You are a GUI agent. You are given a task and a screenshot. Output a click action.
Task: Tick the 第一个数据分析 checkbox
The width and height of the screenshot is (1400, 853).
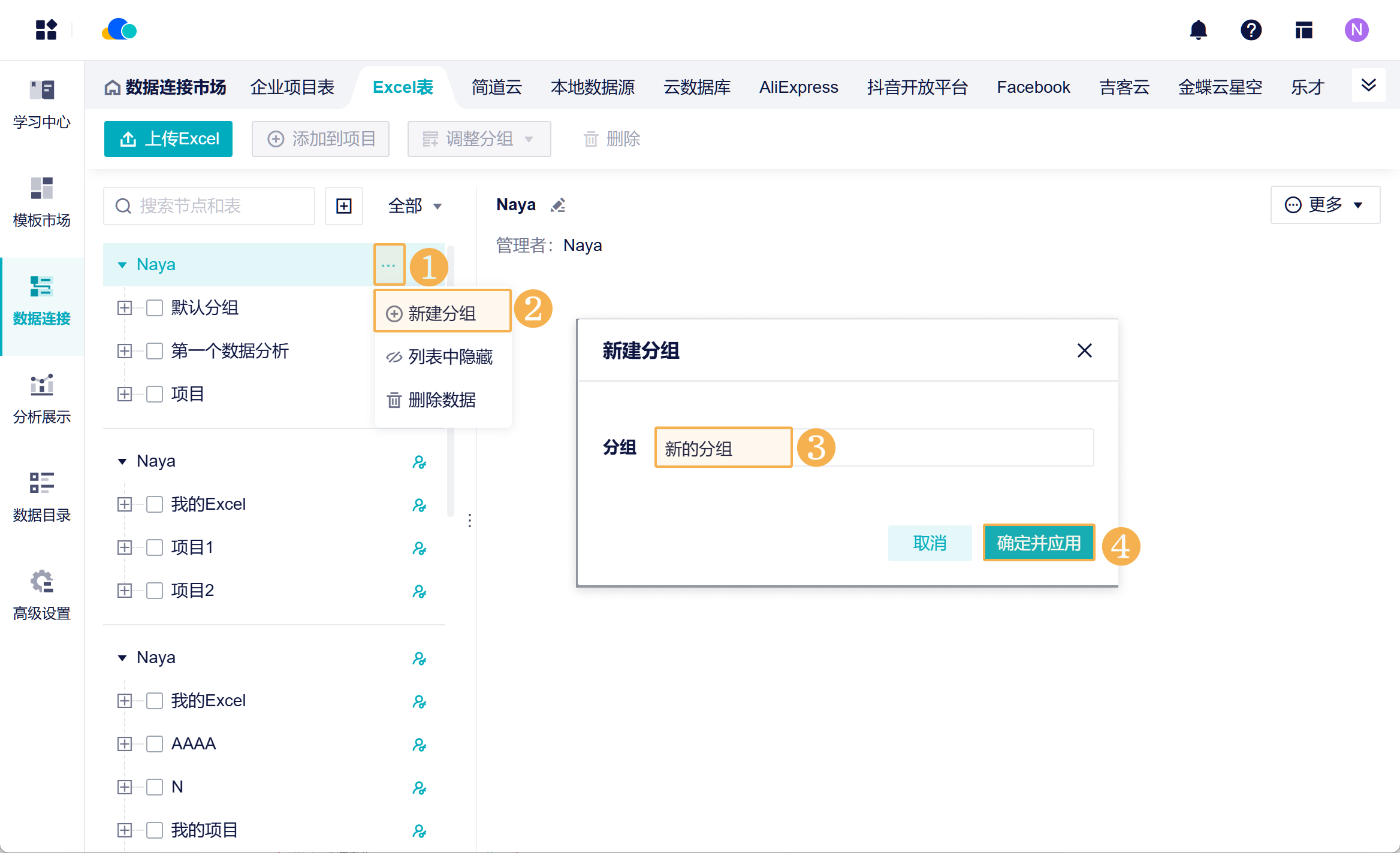click(x=155, y=351)
